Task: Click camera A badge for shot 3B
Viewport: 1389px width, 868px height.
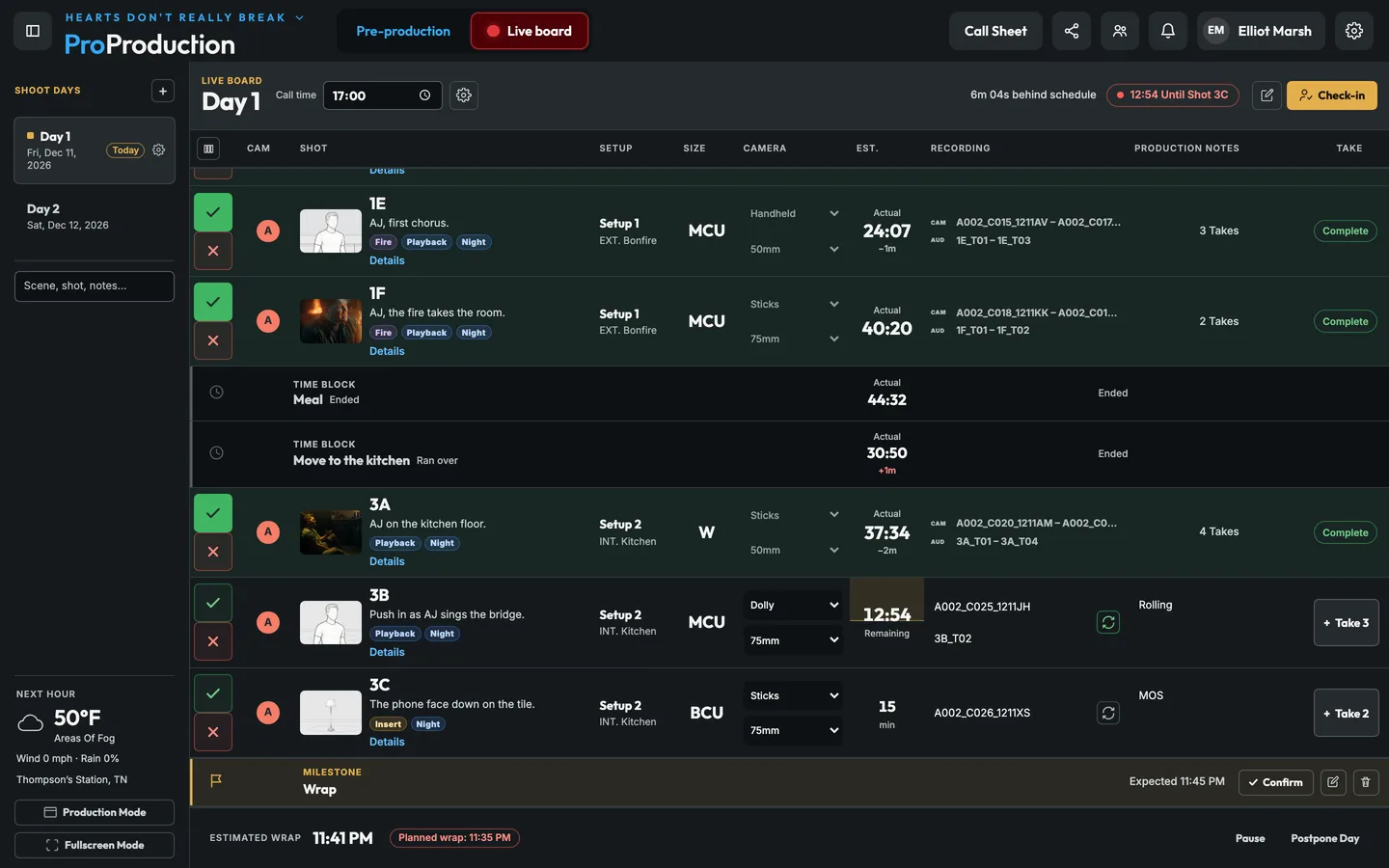Action: (268, 623)
